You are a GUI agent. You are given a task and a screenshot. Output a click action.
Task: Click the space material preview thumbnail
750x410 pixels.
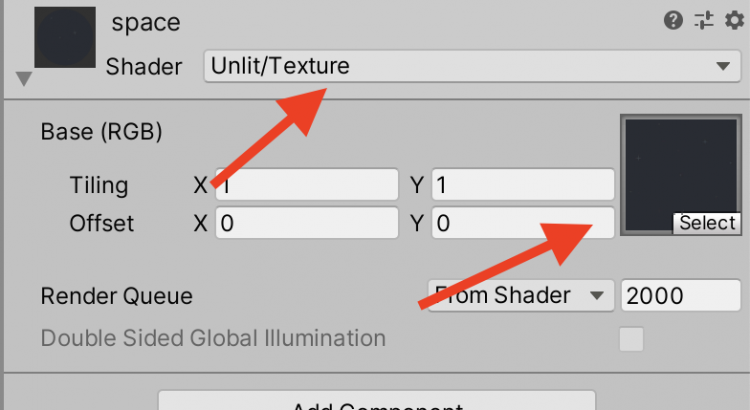(65, 37)
